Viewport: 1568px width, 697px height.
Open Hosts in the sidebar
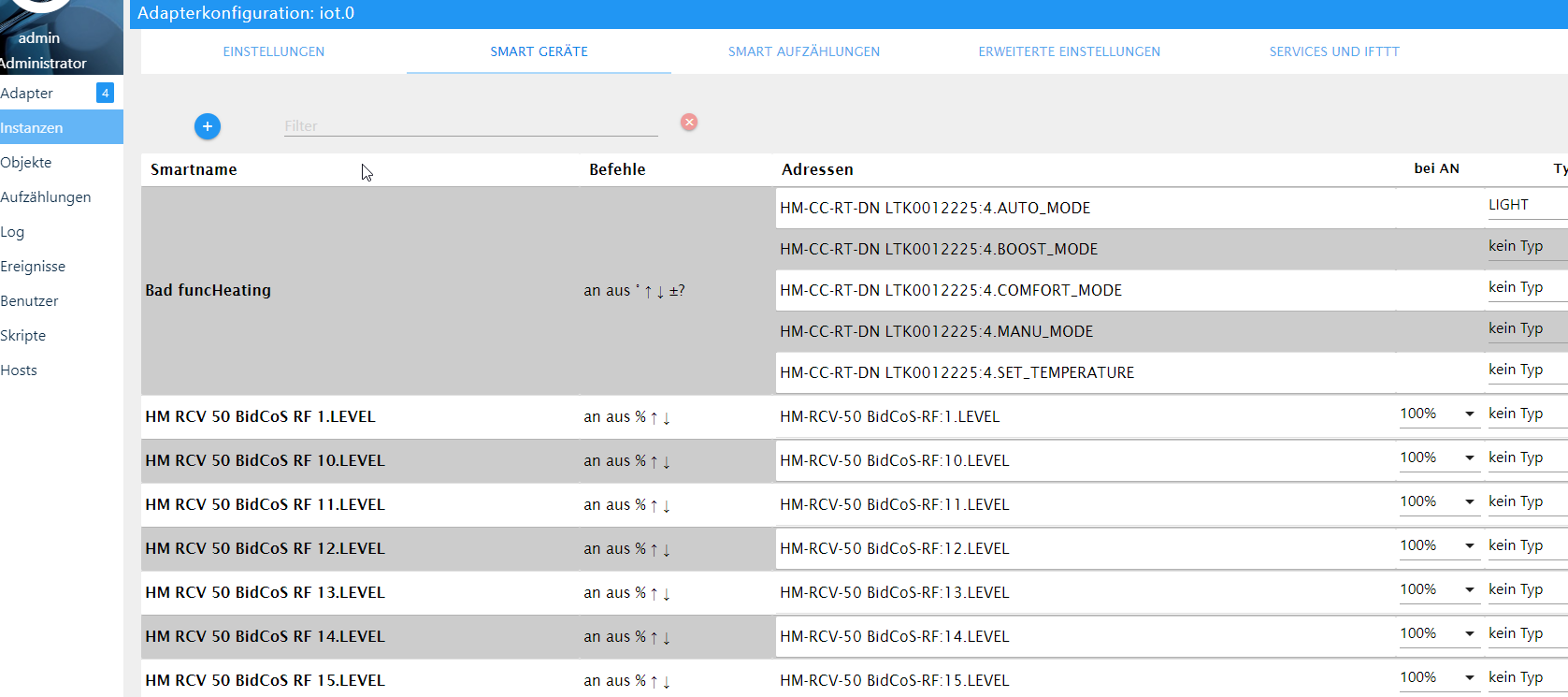[62, 370]
